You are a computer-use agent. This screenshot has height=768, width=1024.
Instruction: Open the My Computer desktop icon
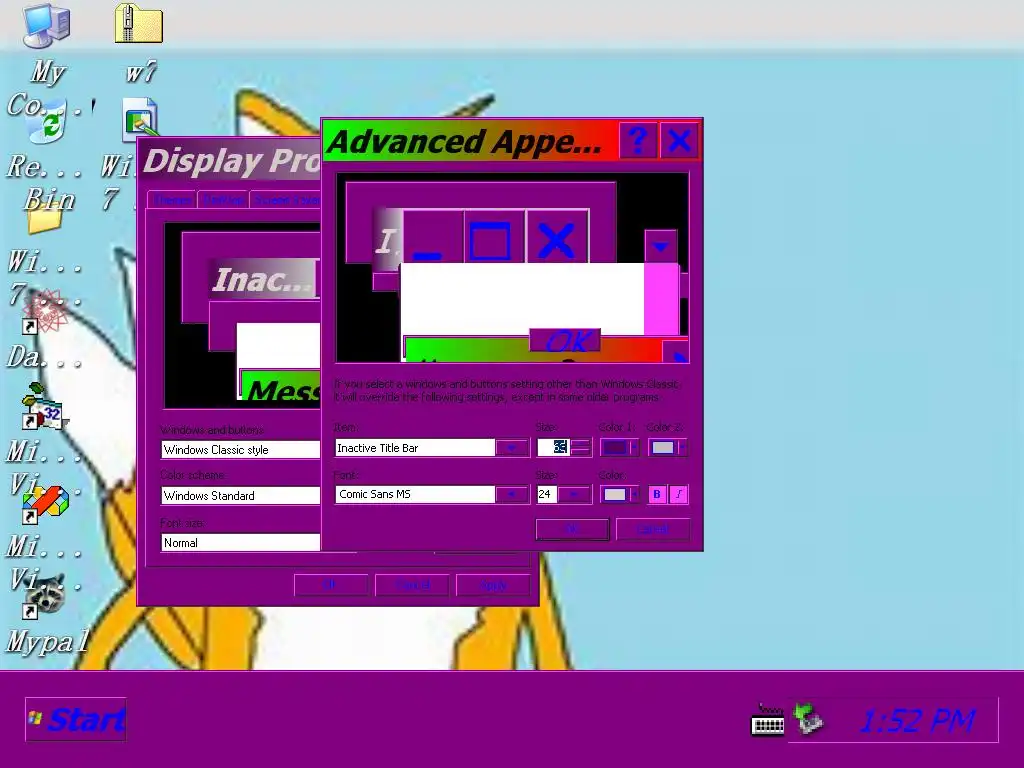pyautogui.click(x=46, y=26)
